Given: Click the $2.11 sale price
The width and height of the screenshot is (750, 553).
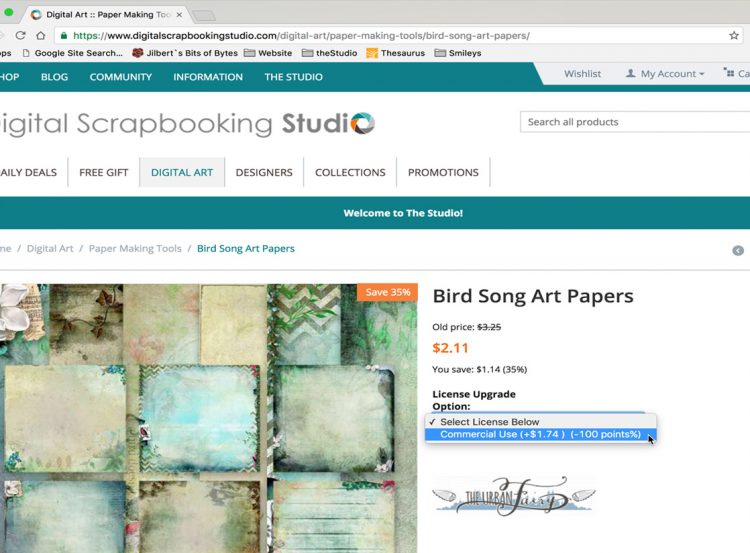Looking at the screenshot, I should click(x=450, y=348).
